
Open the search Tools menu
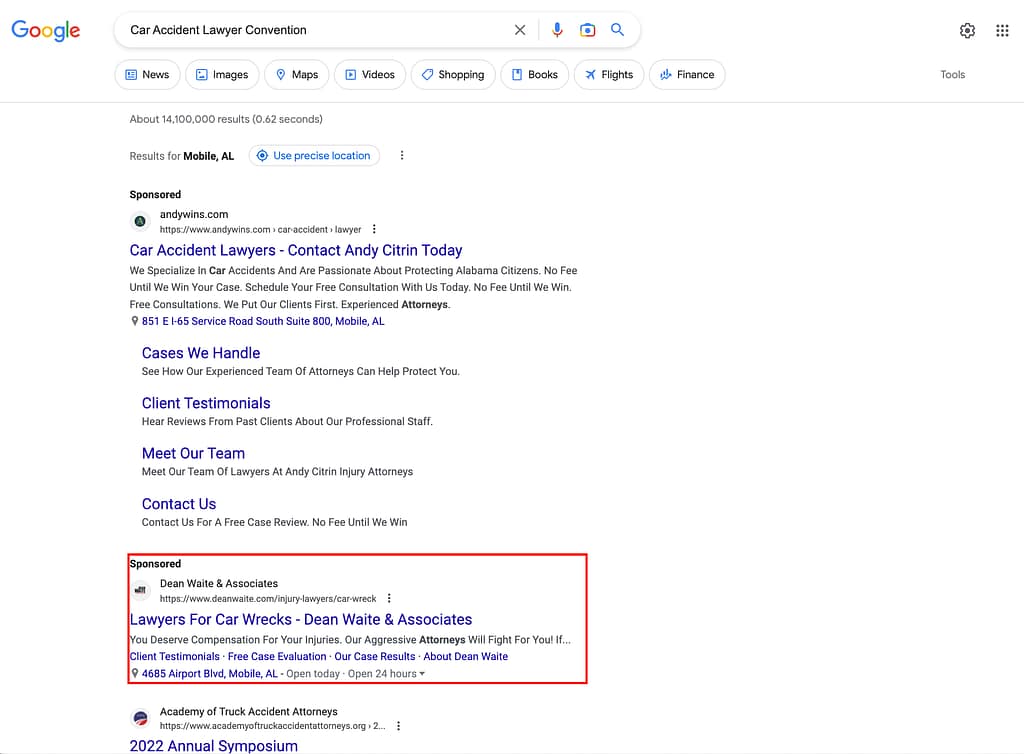point(952,74)
